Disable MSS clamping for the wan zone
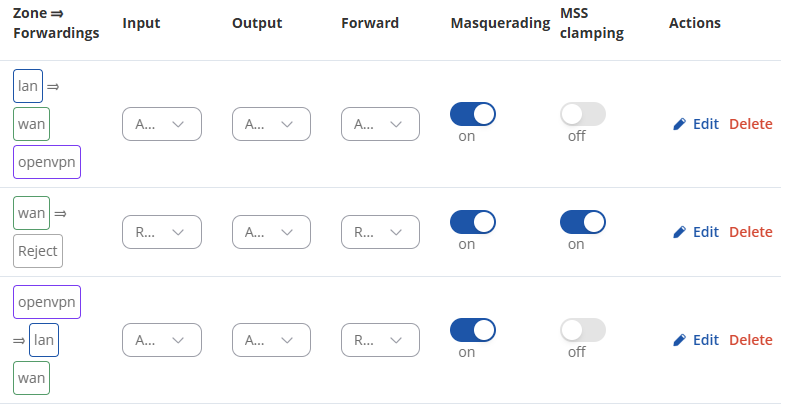 (x=583, y=222)
